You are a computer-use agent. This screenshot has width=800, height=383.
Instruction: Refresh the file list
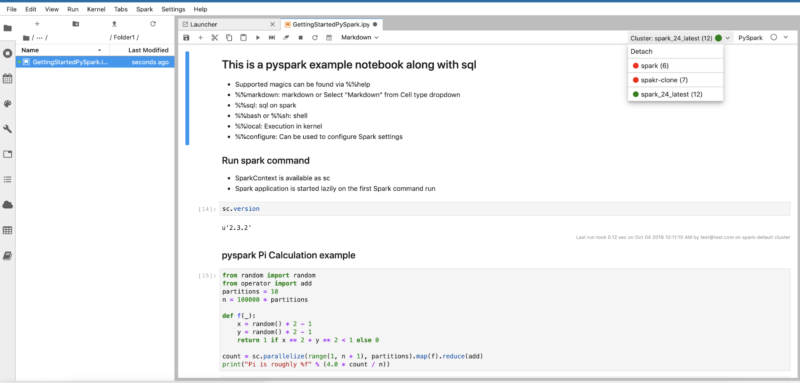click(x=153, y=24)
